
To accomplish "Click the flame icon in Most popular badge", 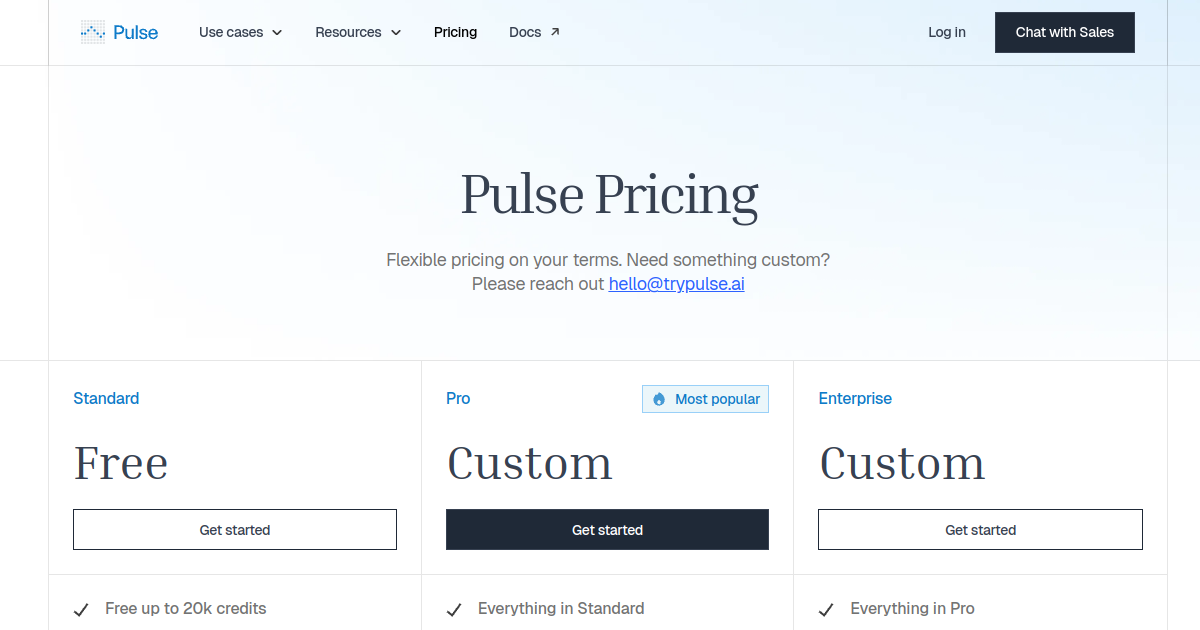I will pos(659,399).
